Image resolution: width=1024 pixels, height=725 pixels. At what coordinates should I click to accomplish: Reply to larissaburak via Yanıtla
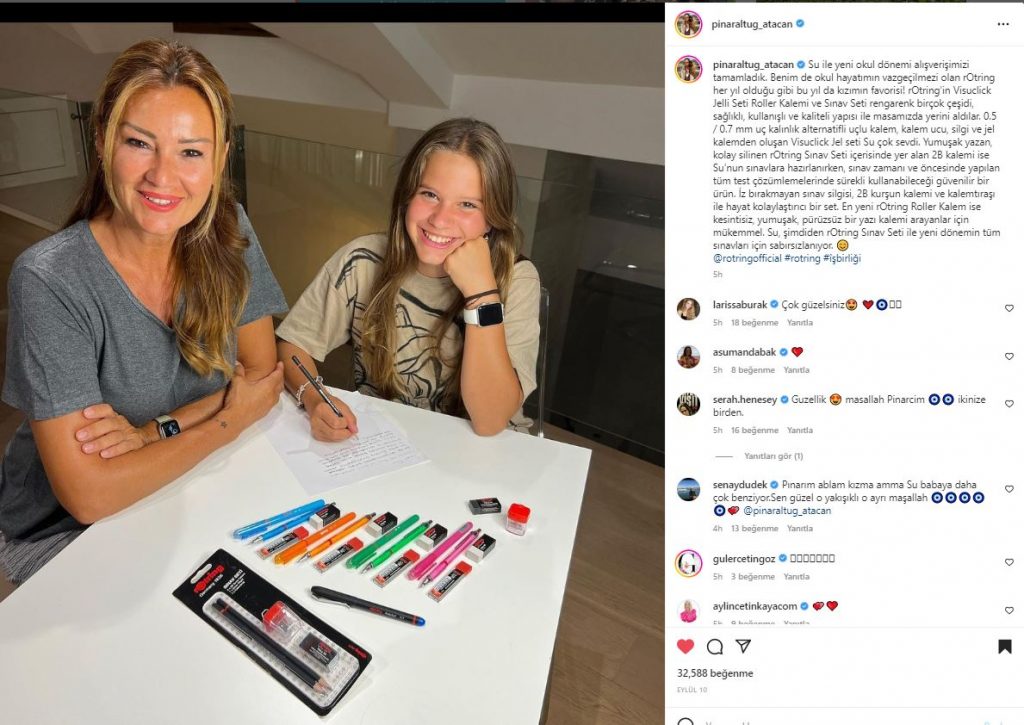tap(799, 323)
